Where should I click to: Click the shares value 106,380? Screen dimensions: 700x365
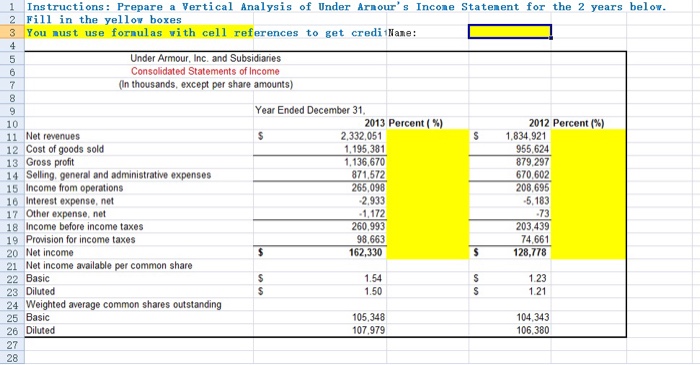(x=533, y=330)
